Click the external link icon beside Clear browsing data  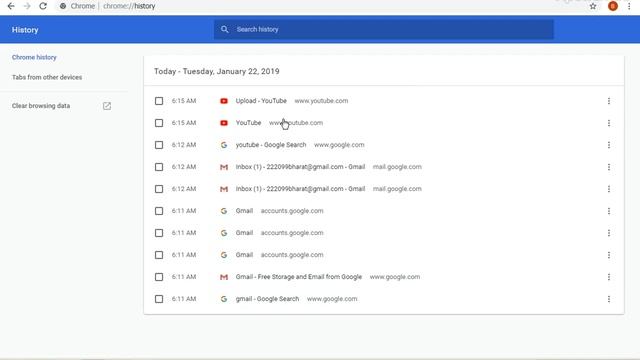[107, 106]
